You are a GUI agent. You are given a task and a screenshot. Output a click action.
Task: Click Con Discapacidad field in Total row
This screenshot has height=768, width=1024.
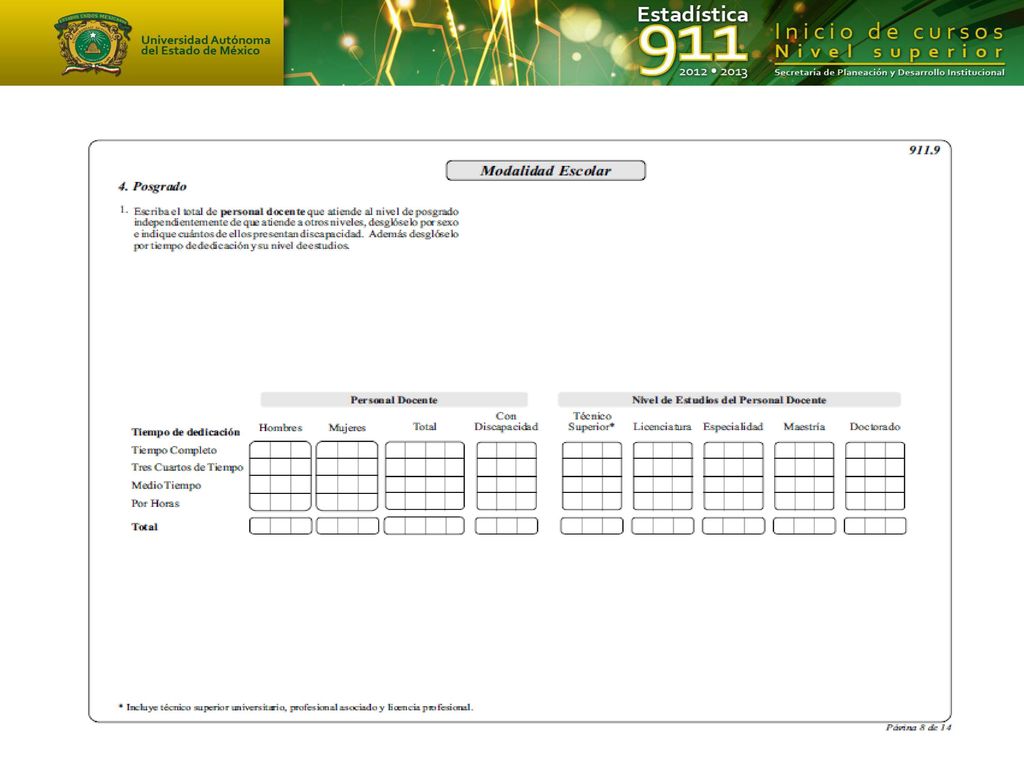tap(506, 526)
